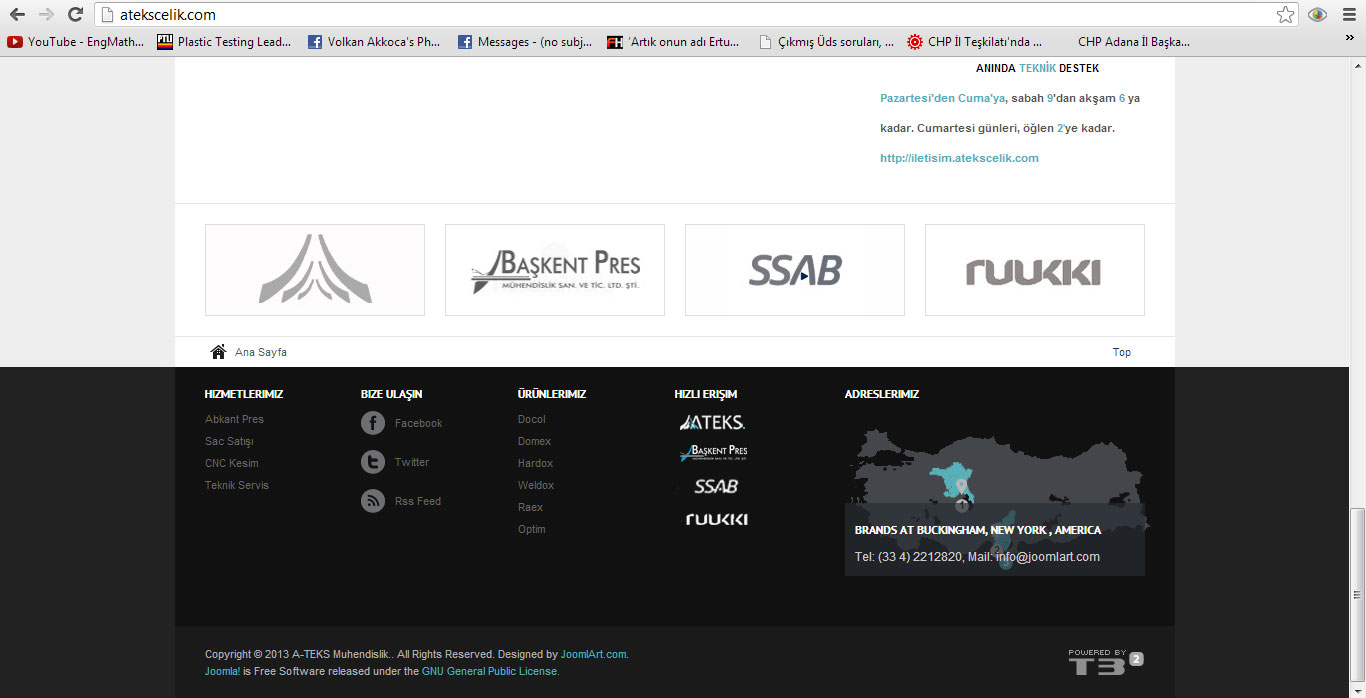Open the YouTube - EngMath bookmark
Screen dimensions: 1366x698
click(x=76, y=42)
